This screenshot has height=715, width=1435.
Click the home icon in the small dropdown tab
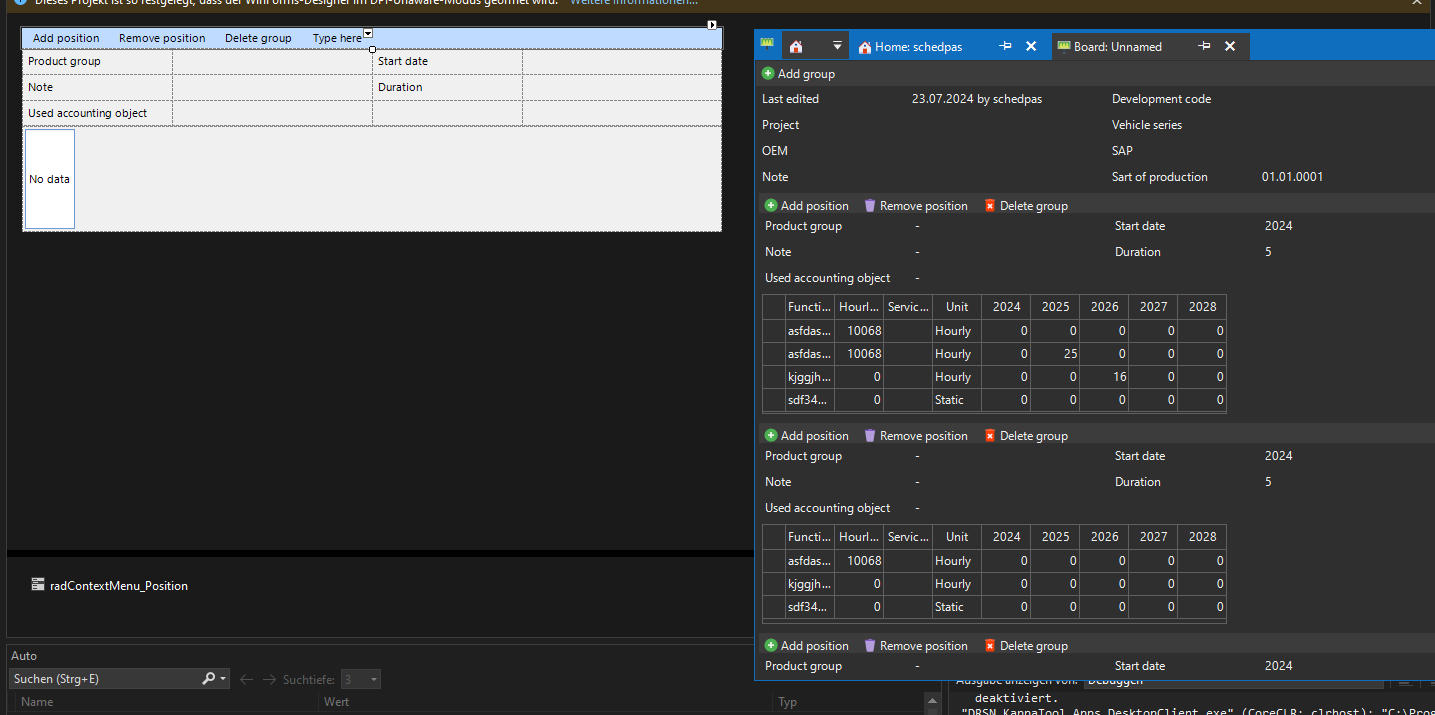[x=796, y=46]
